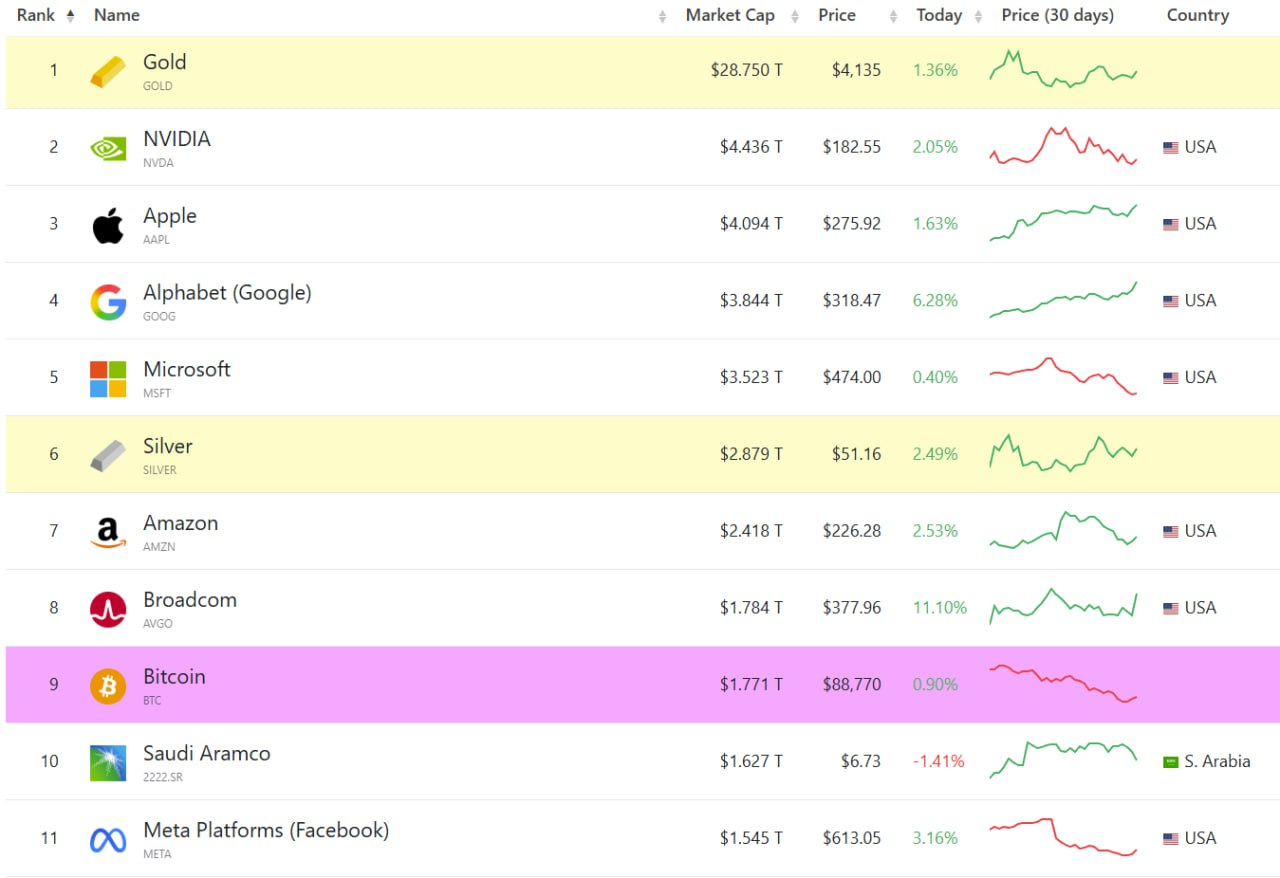The height and width of the screenshot is (878, 1280).
Task: Click Microsoft's 30-day price chart
Action: point(1063,376)
